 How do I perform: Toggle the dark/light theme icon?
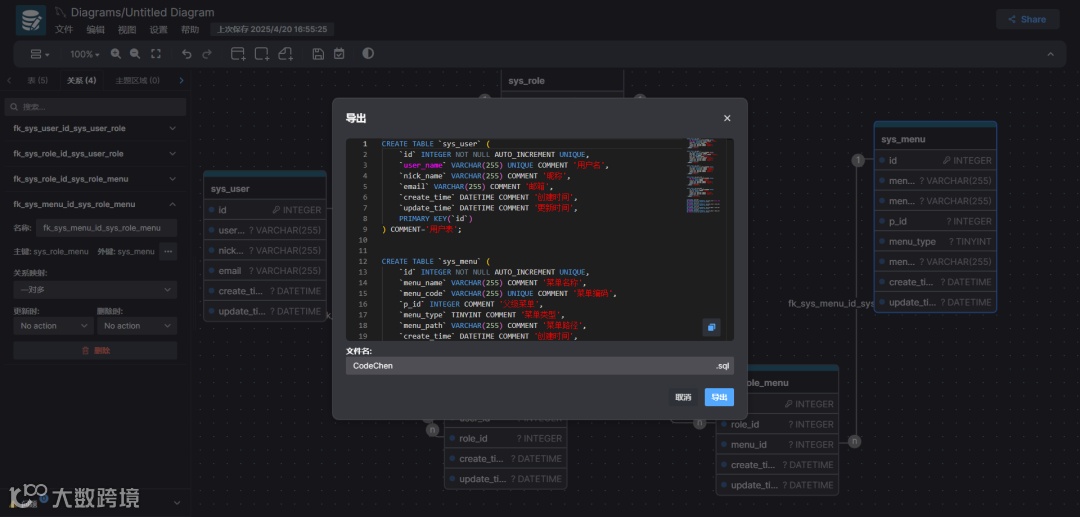tap(368, 53)
